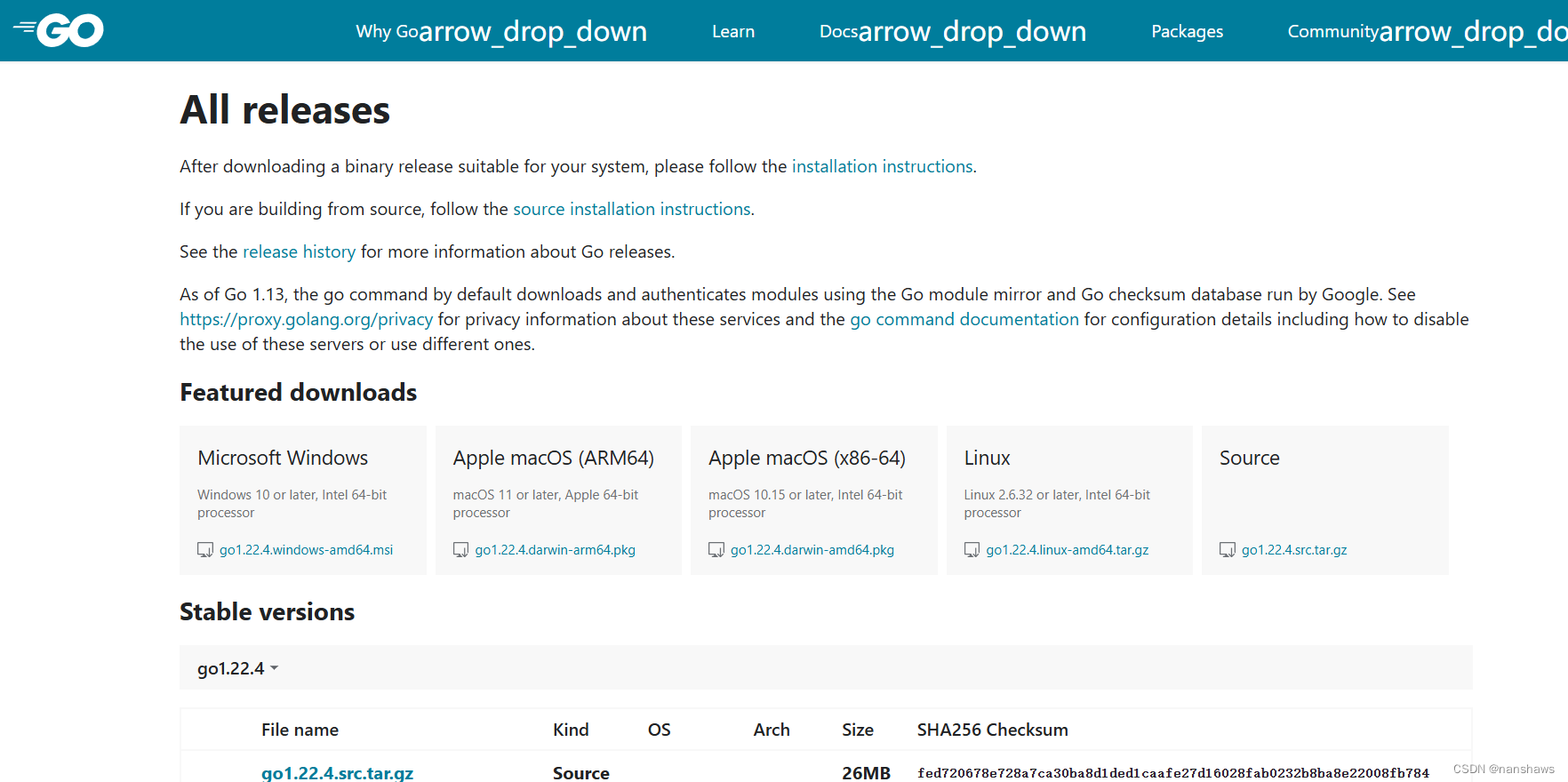This screenshot has height=782, width=1568.
Task: Open the release history link
Action: [300, 251]
